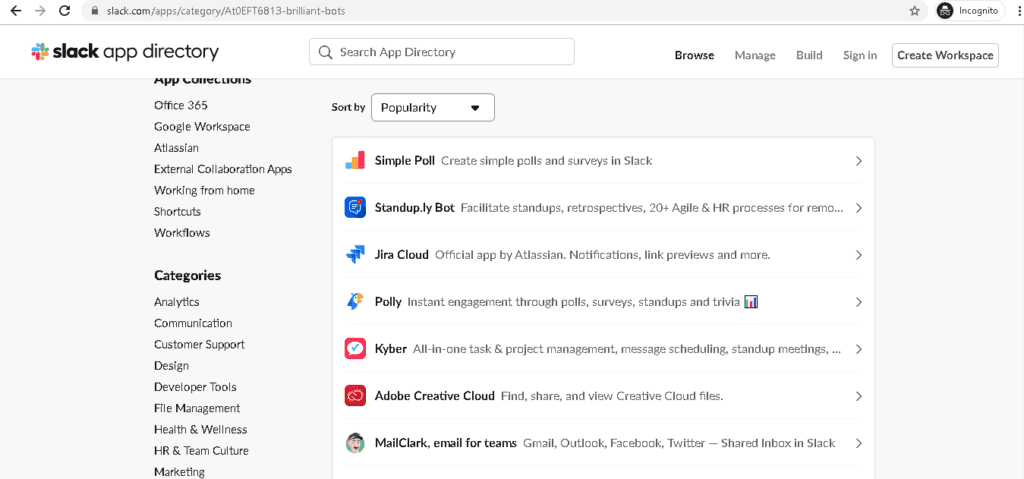Go forward with the browser forward arrow
Screen dimensions: 1024x479
point(40,11)
